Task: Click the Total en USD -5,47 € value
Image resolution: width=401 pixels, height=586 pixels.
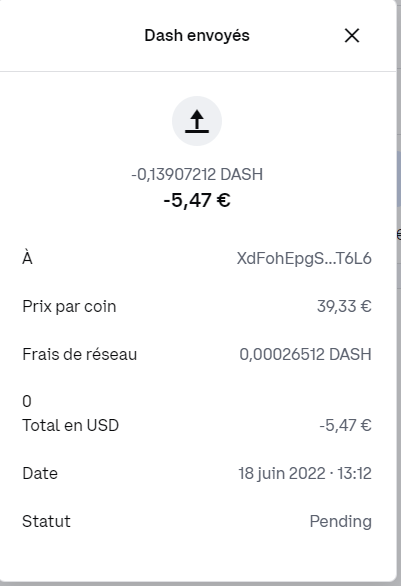Action: (x=345, y=425)
